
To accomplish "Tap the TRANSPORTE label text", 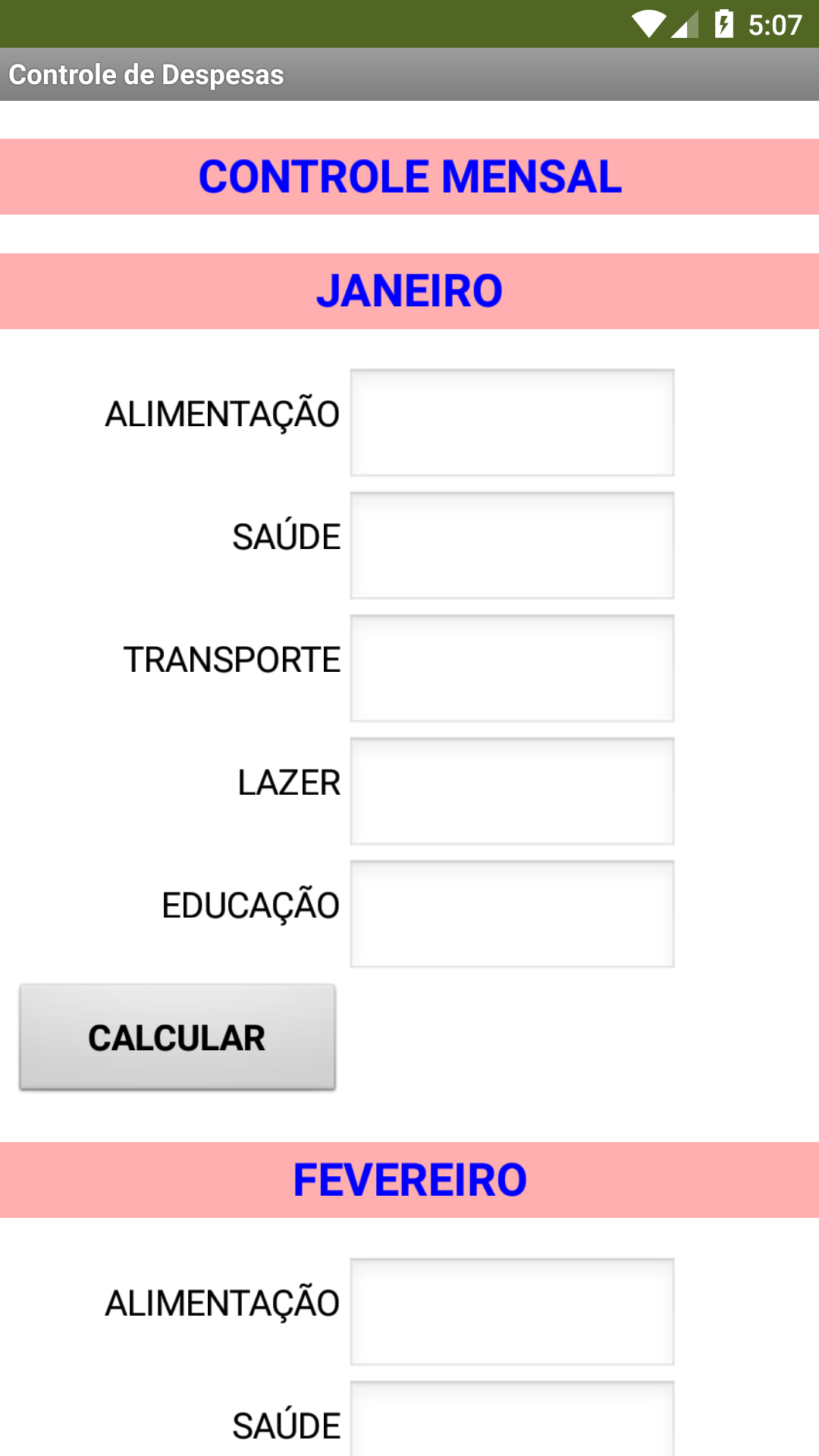I will [x=232, y=660].
